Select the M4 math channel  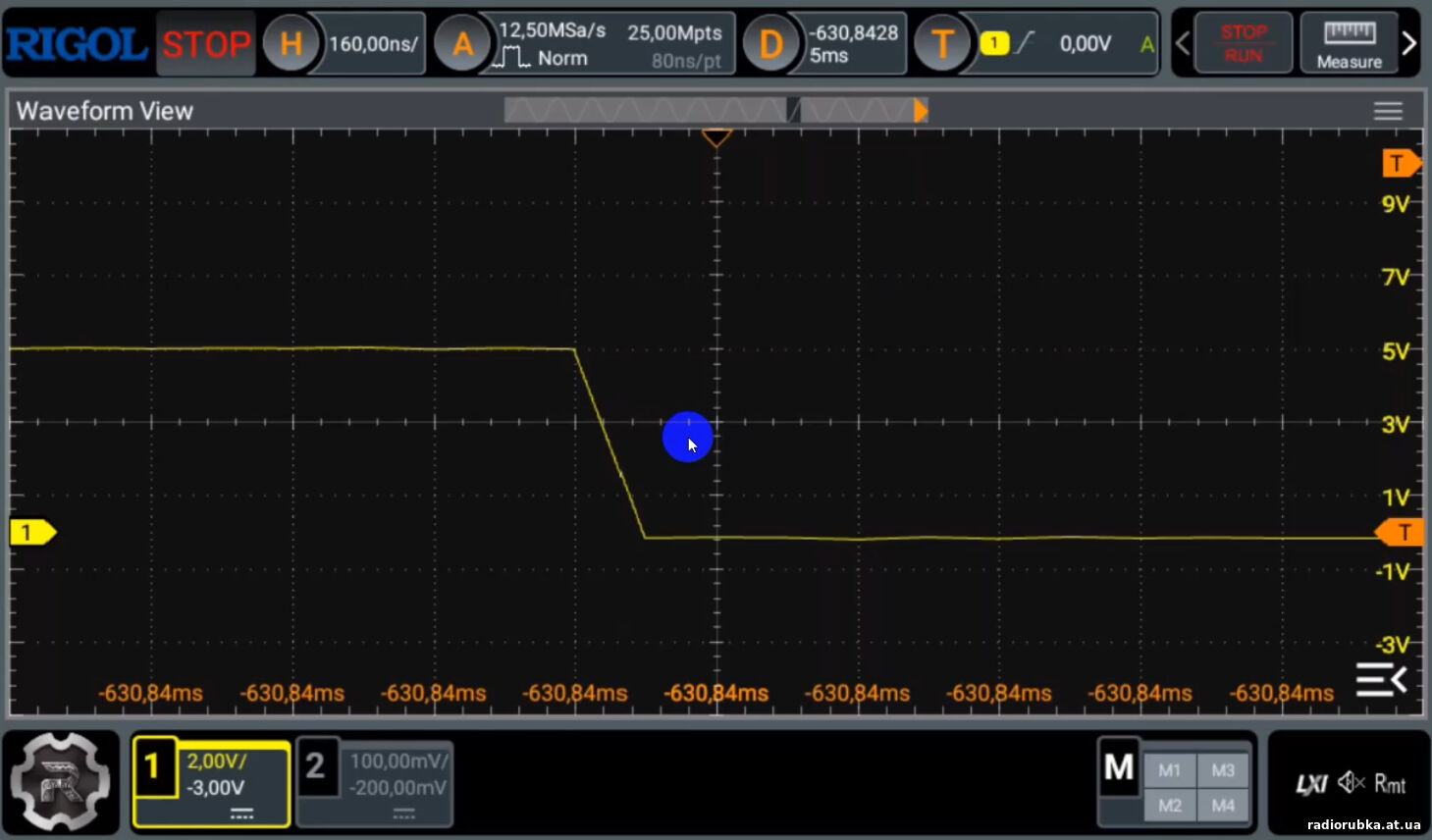1223,806
